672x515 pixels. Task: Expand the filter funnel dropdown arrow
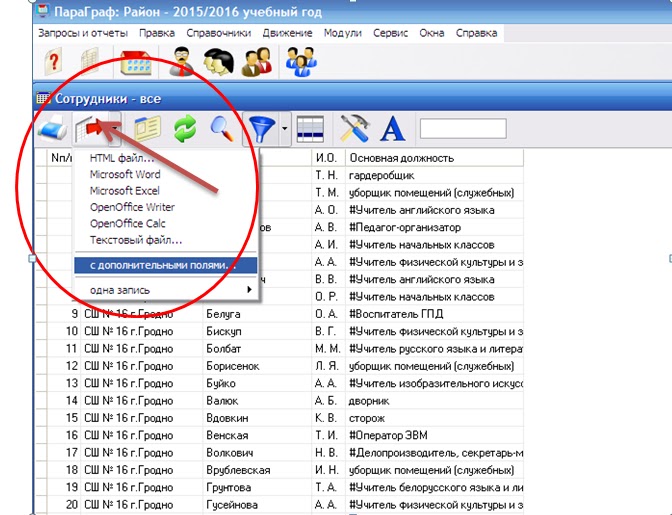[x=285, y=129]
